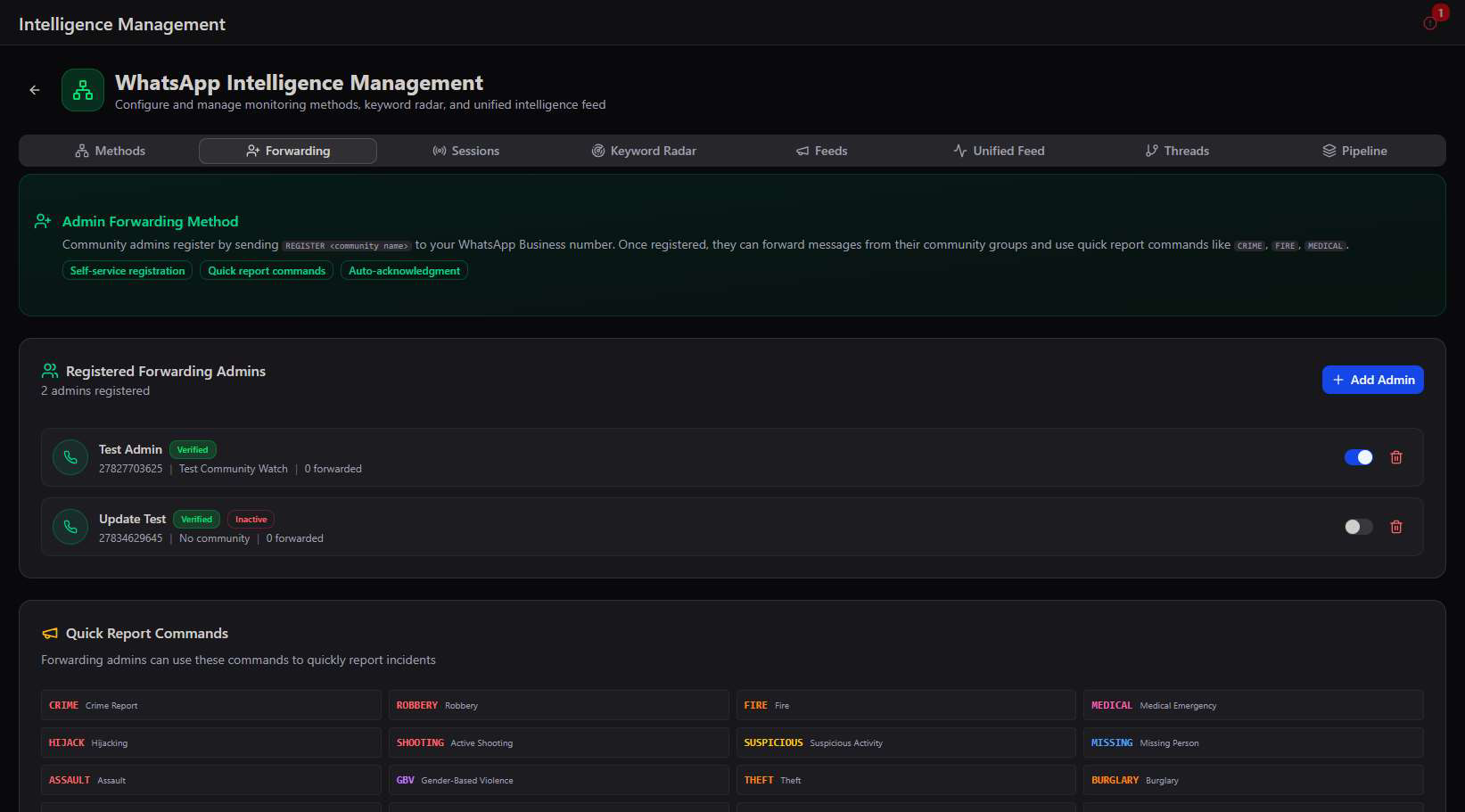Select the BURGLARY command card
Image resolution: width=1465 pixels, height=812 pixels.
[1254, 780]
